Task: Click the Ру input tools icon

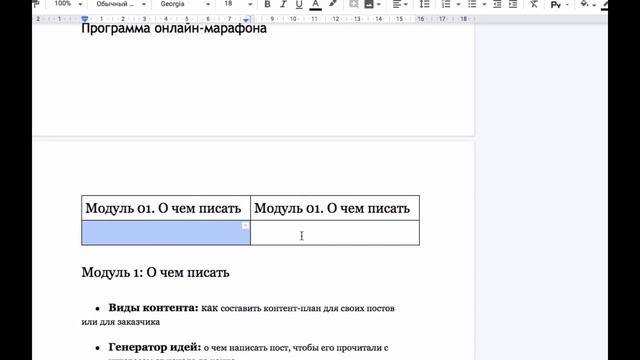Action: [556, 4]
